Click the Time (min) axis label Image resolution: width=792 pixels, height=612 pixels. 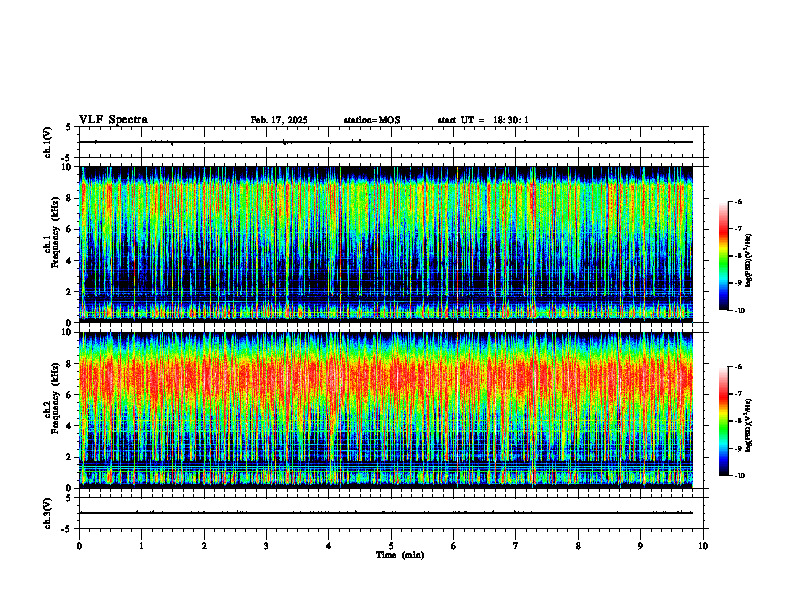pos(400,555)
